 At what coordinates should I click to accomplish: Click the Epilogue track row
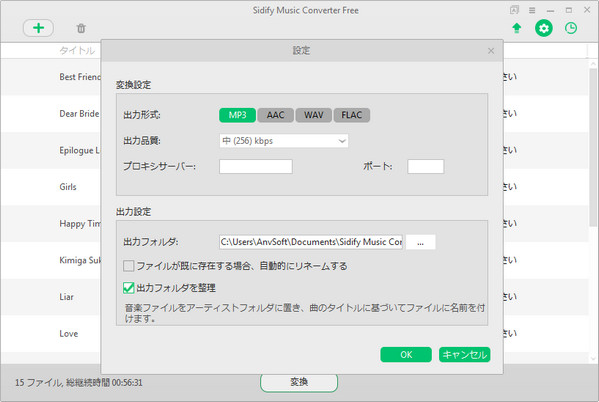click(x=51, y=150)
